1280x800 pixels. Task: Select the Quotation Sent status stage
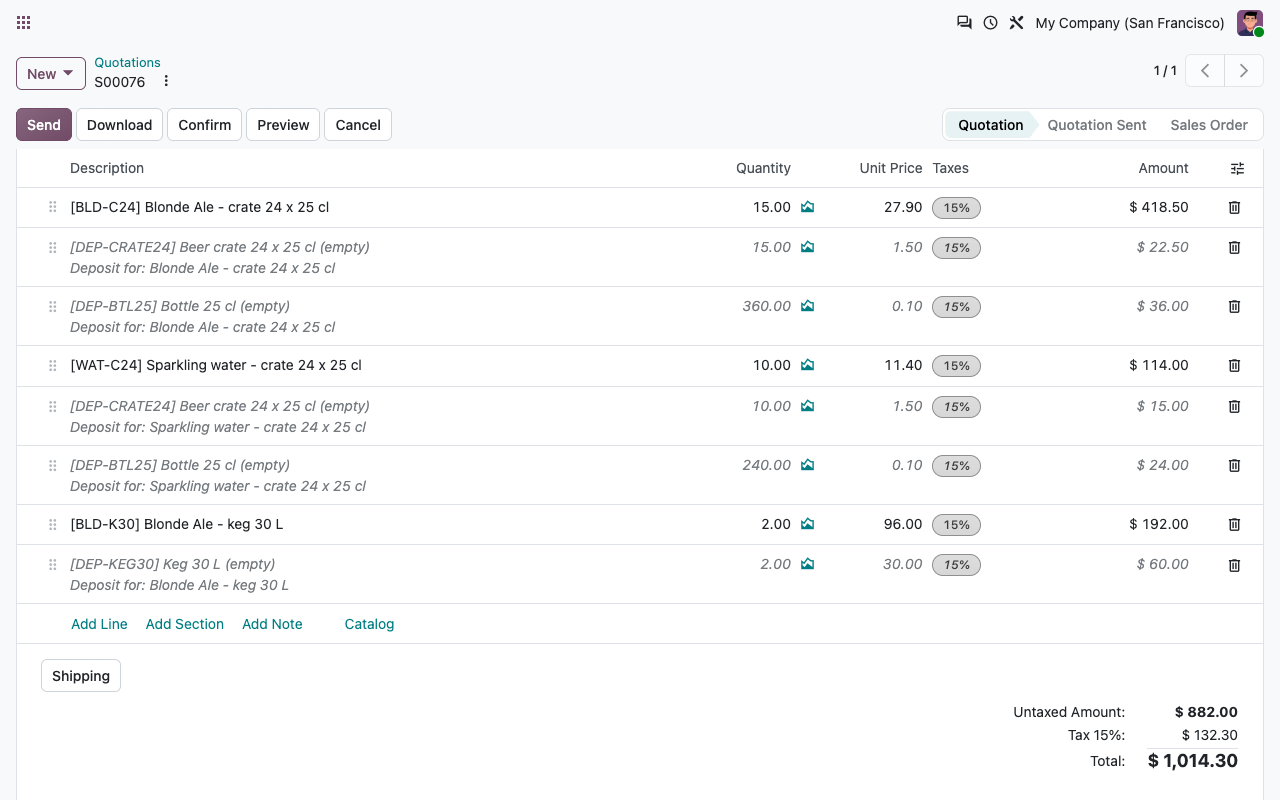tap(1097, 125)
